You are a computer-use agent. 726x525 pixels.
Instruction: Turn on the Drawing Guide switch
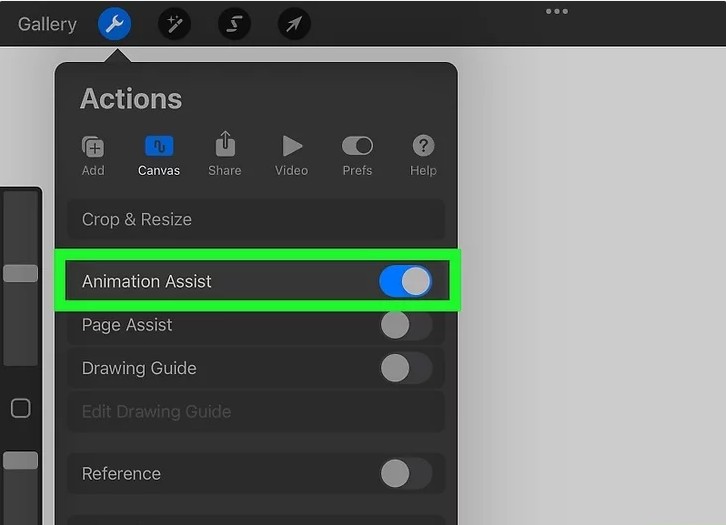click(406, 368)
